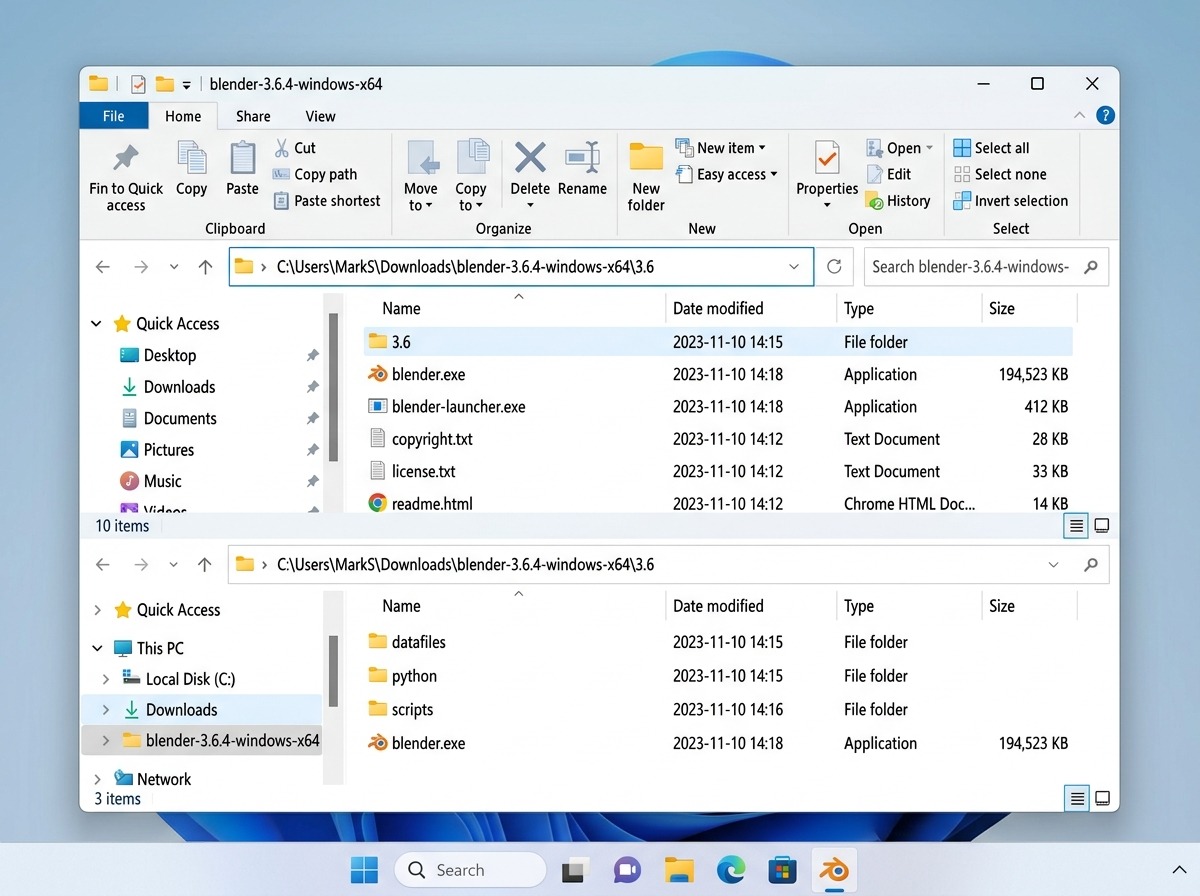Expand Network tree node
1200x896 pixels.
click(97, 779)
